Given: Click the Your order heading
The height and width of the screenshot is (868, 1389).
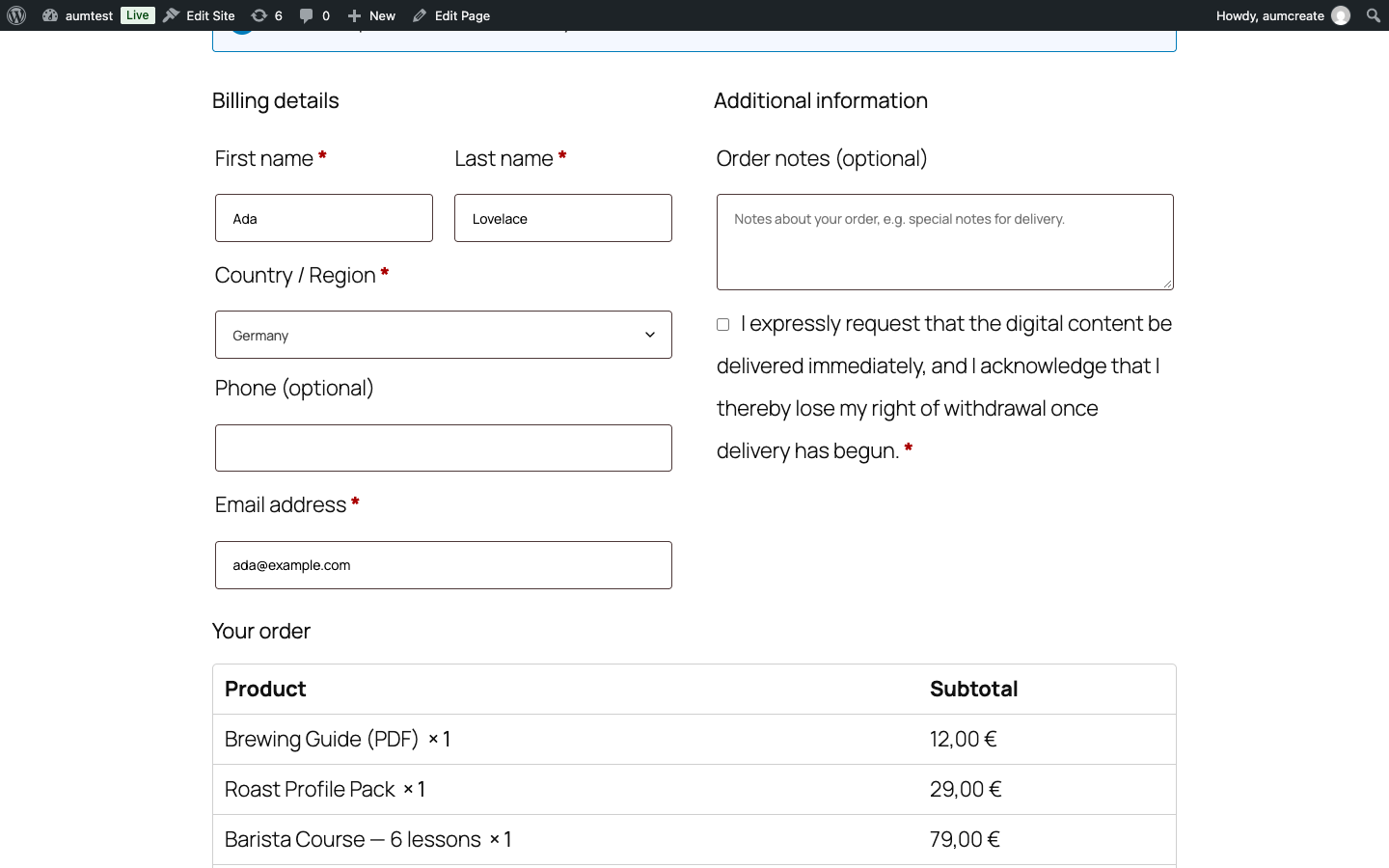Looking at the screenshot, I should (x=261, y=631).
